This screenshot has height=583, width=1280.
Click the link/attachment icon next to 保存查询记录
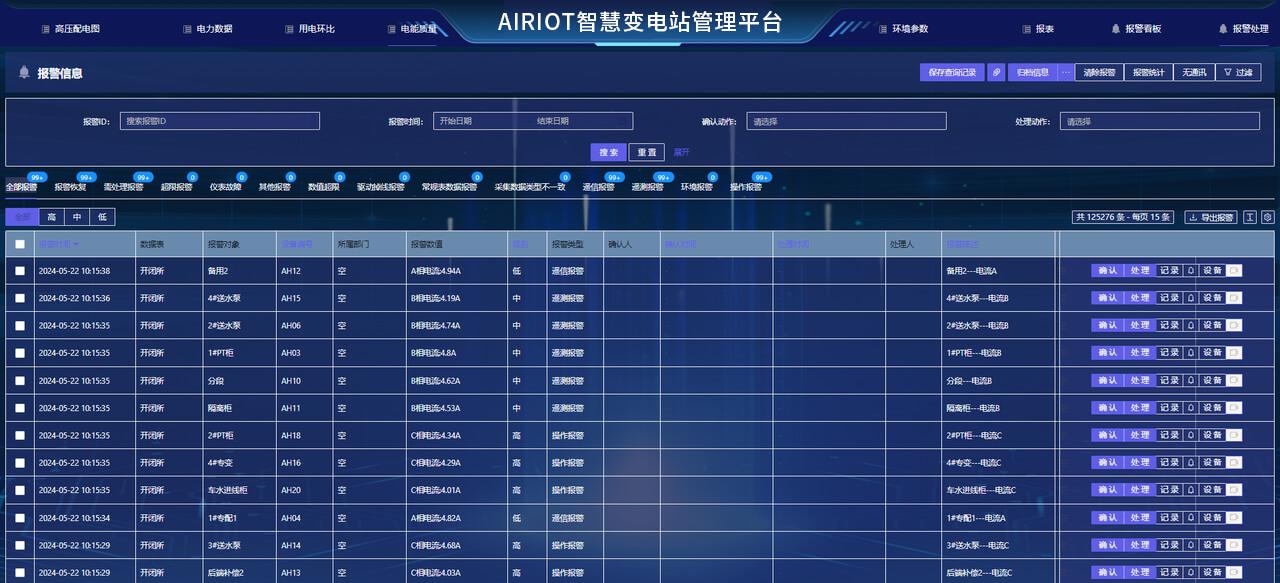[x=997, y=72]
